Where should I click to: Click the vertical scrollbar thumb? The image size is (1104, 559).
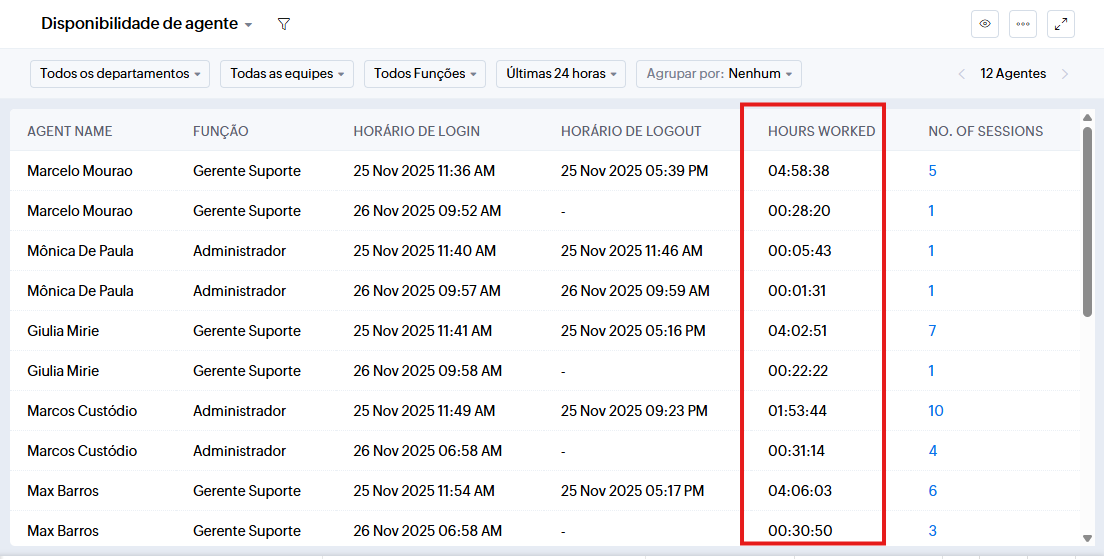point(1087,220)
